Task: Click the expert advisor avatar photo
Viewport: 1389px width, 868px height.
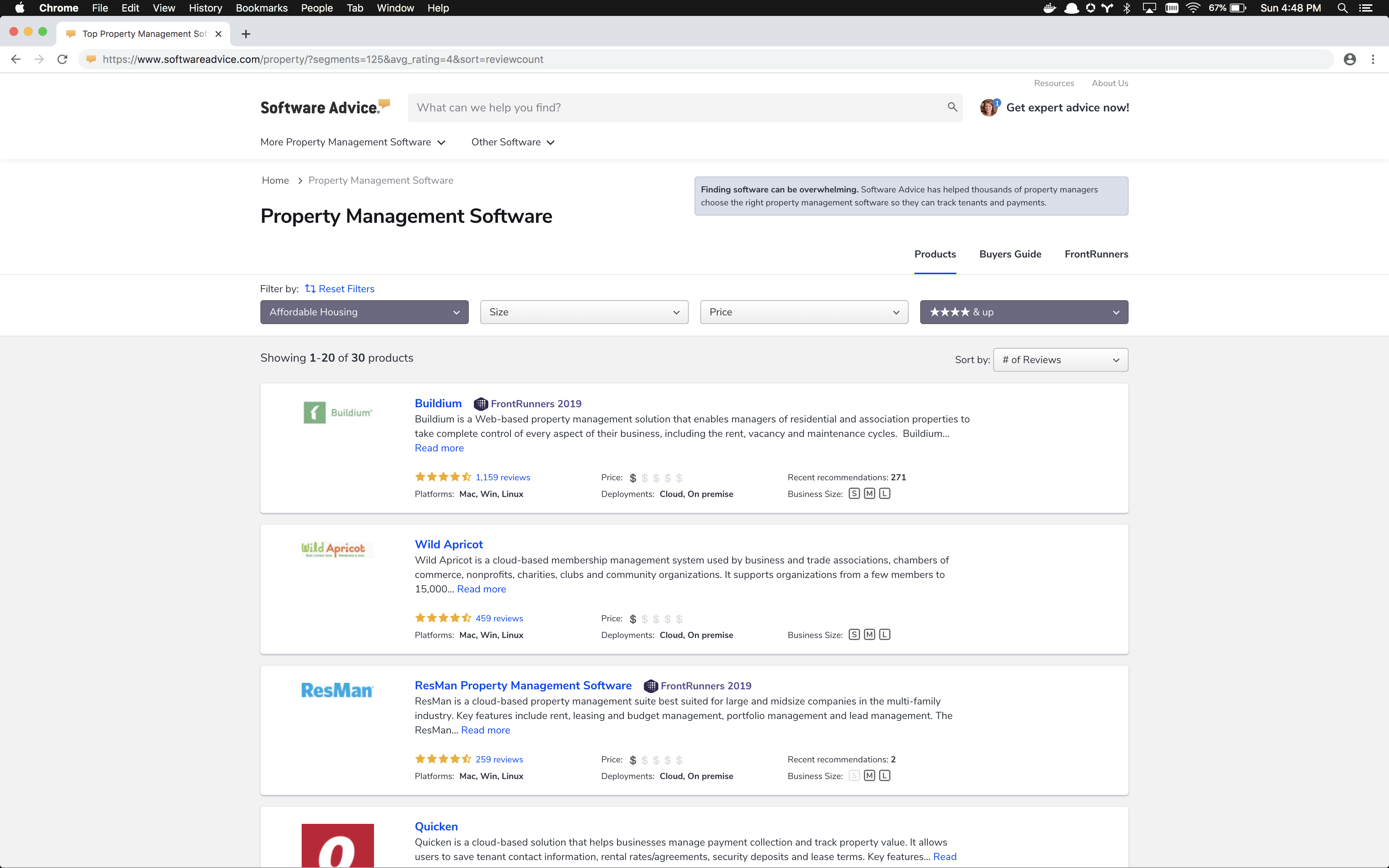Action: 988,107
